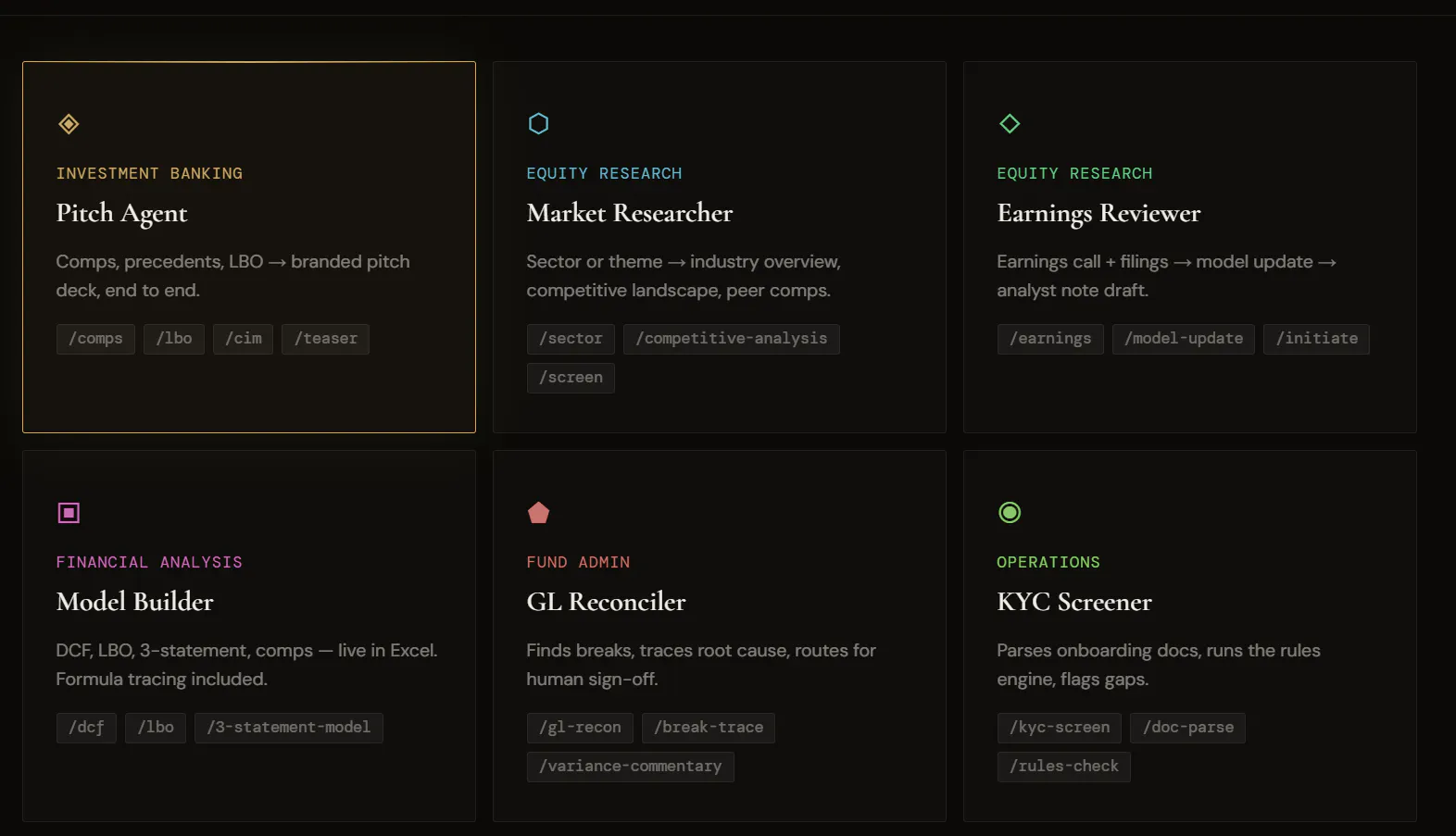Click the /lbo tag in Model Builder
The image size is (1456, 836).
coord(156,728)
